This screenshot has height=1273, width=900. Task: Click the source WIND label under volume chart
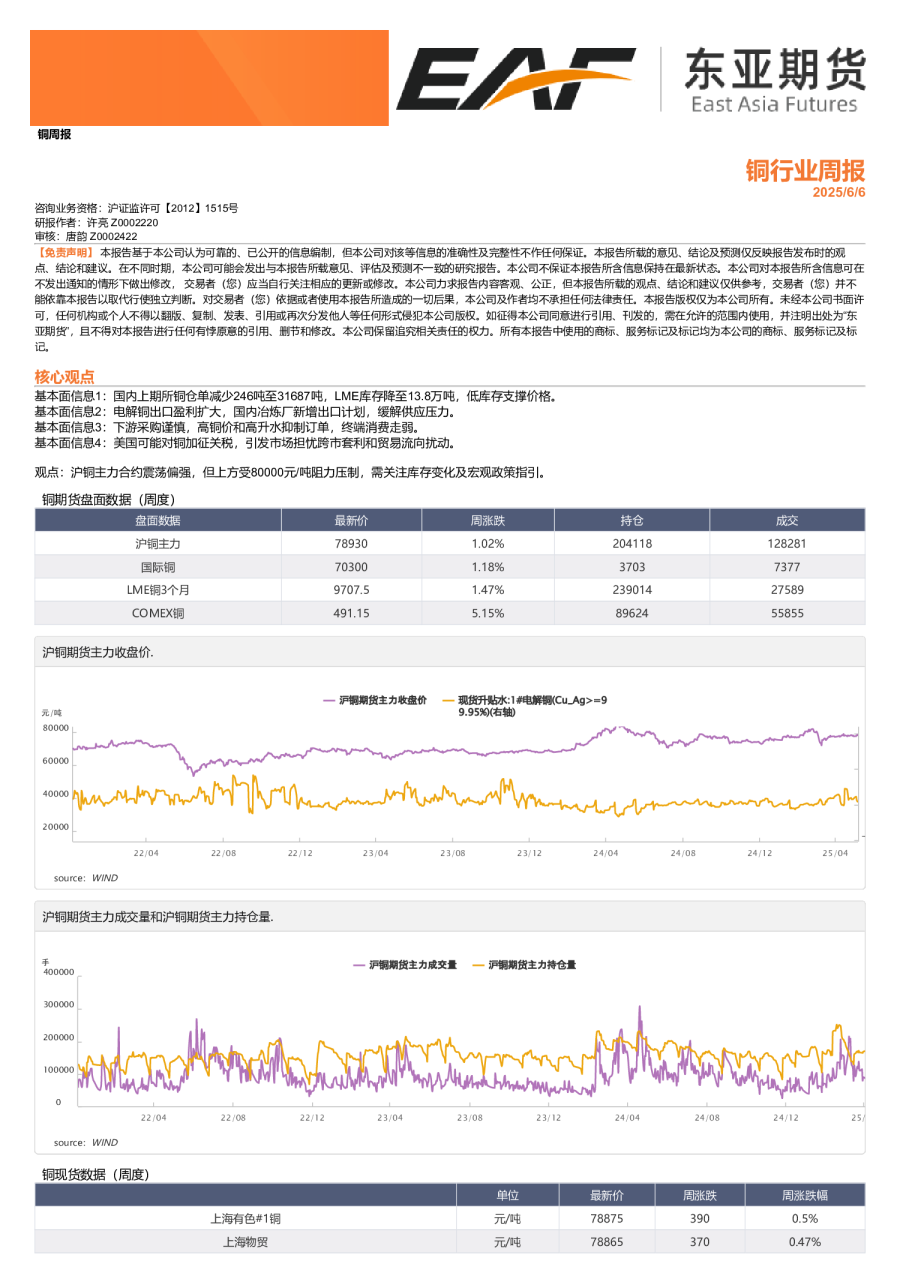(86, 1141)
